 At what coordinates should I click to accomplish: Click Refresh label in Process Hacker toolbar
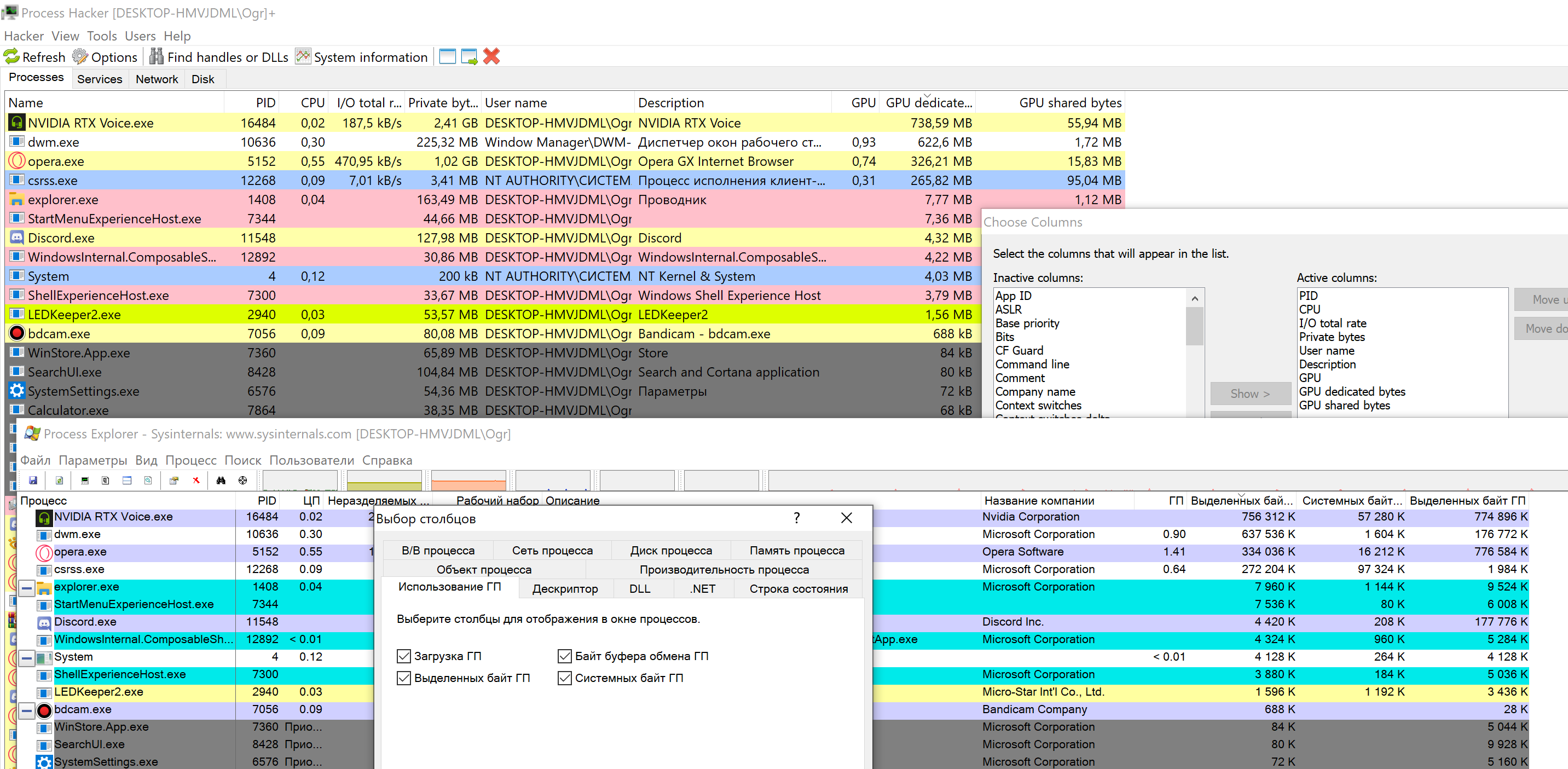click(x=43, y=57)
